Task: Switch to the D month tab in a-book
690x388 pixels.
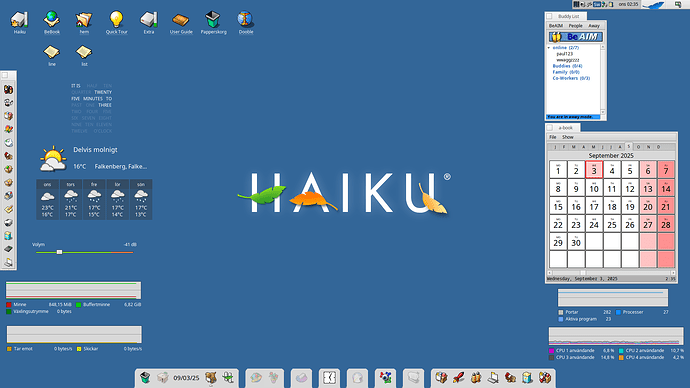Action: (658, 147)
